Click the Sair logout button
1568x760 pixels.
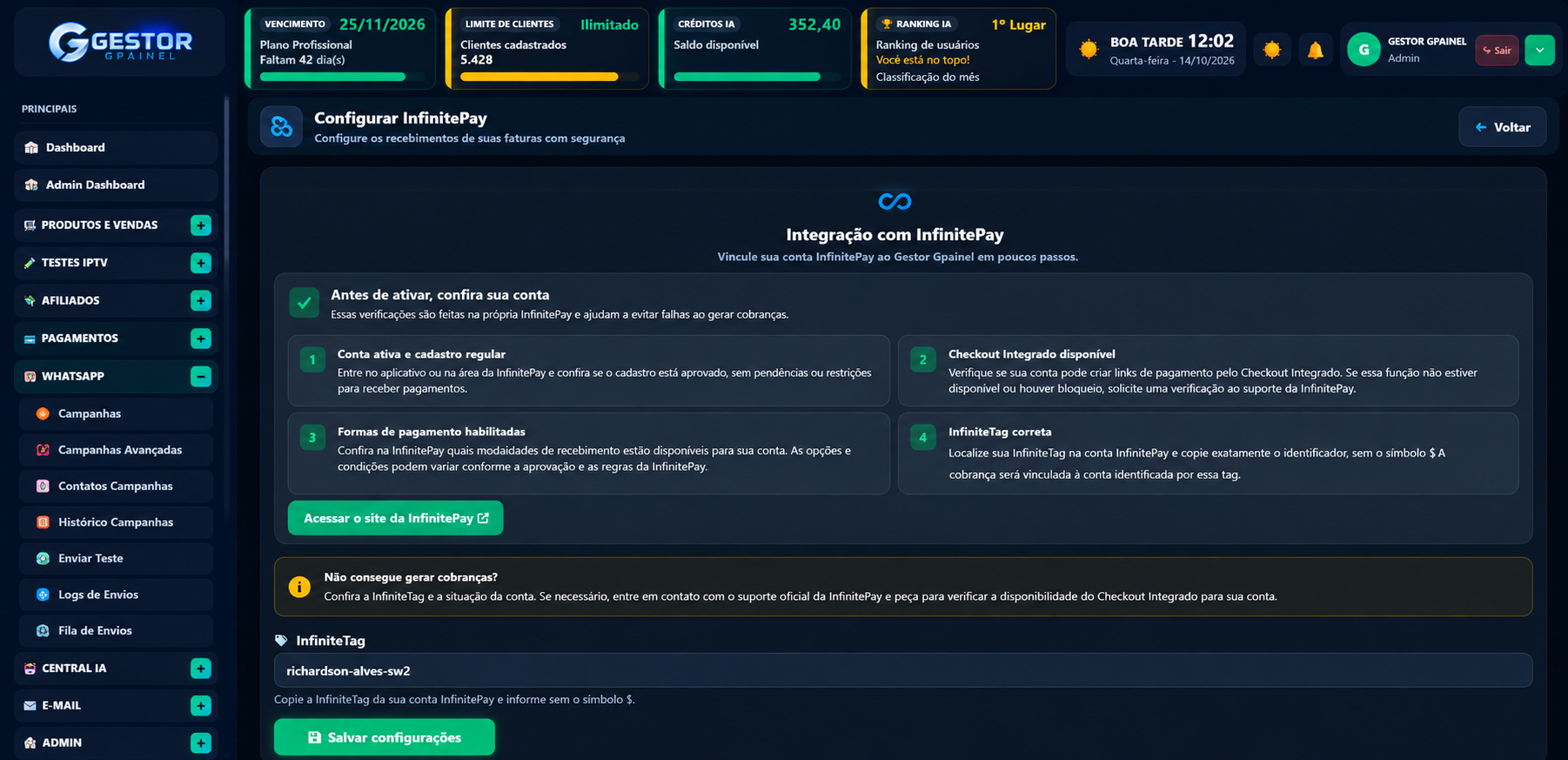(x=1497, y=50)
